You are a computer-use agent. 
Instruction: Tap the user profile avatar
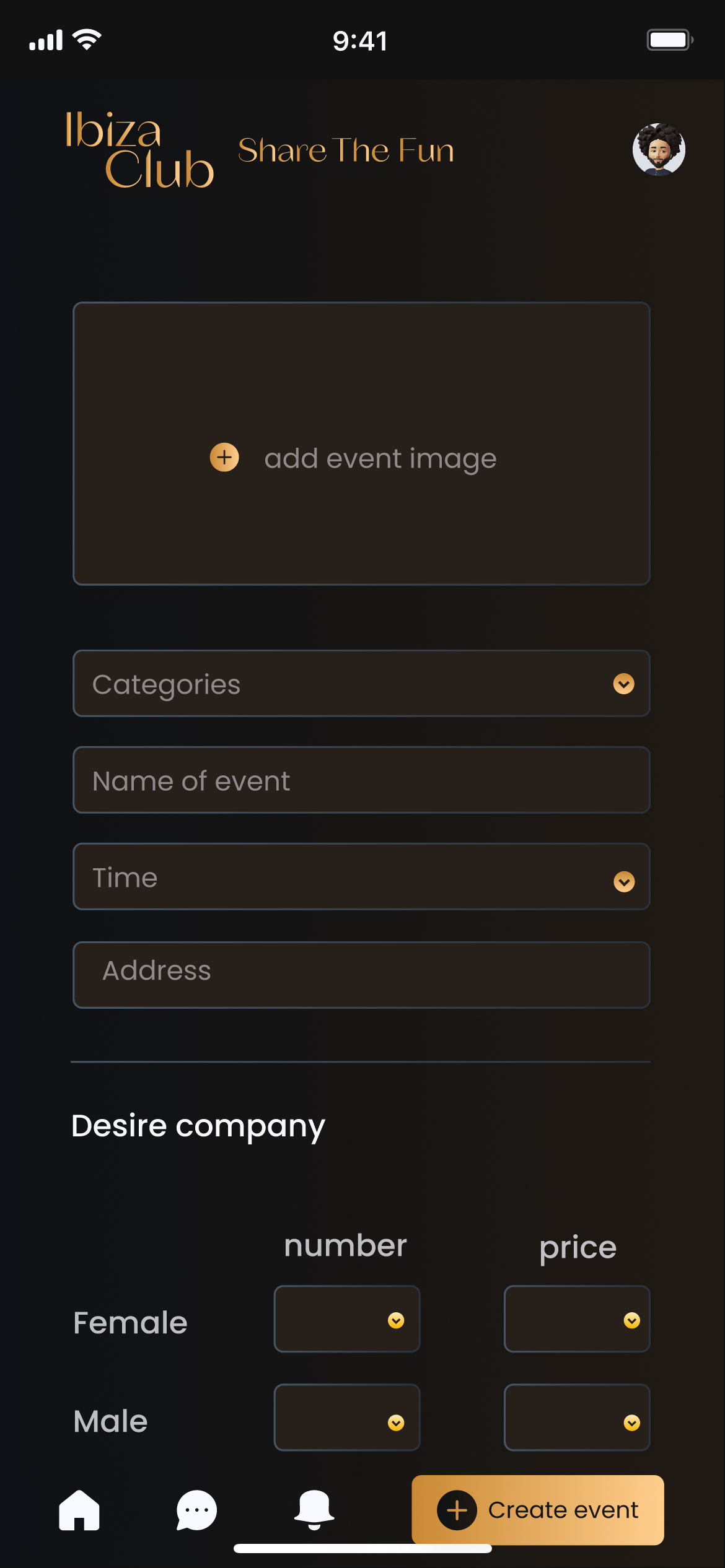click(659, 149)
